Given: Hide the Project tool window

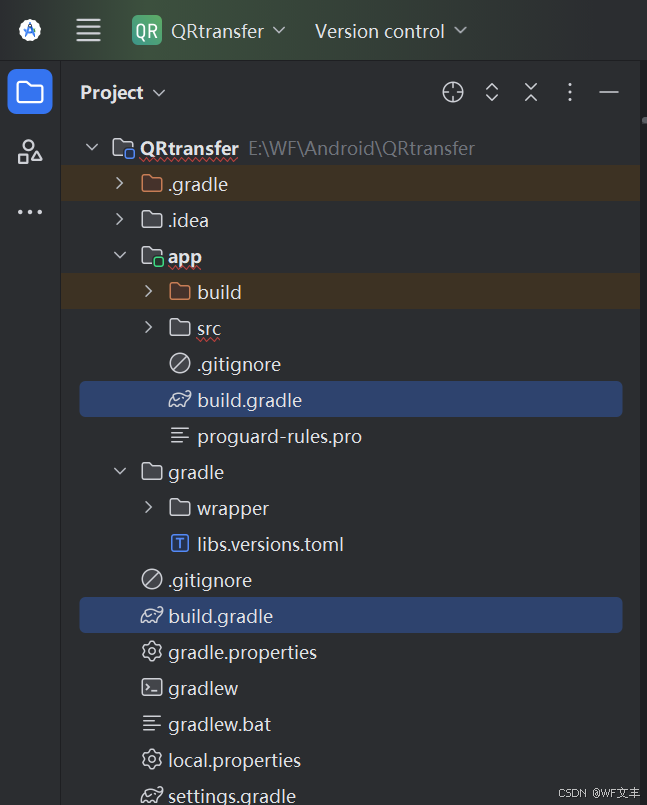Looking at the screenshot, I should 609,93.
